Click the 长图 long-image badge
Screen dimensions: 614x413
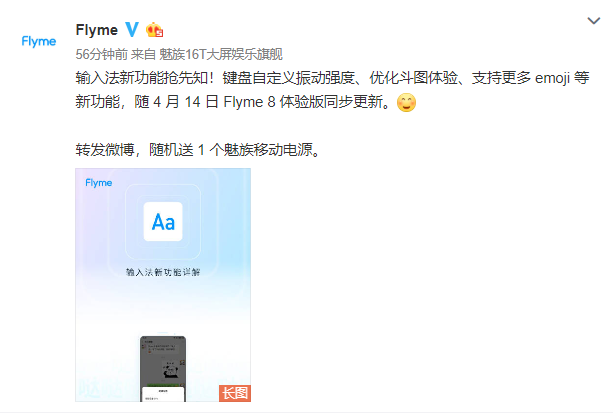tap(235, 393)
